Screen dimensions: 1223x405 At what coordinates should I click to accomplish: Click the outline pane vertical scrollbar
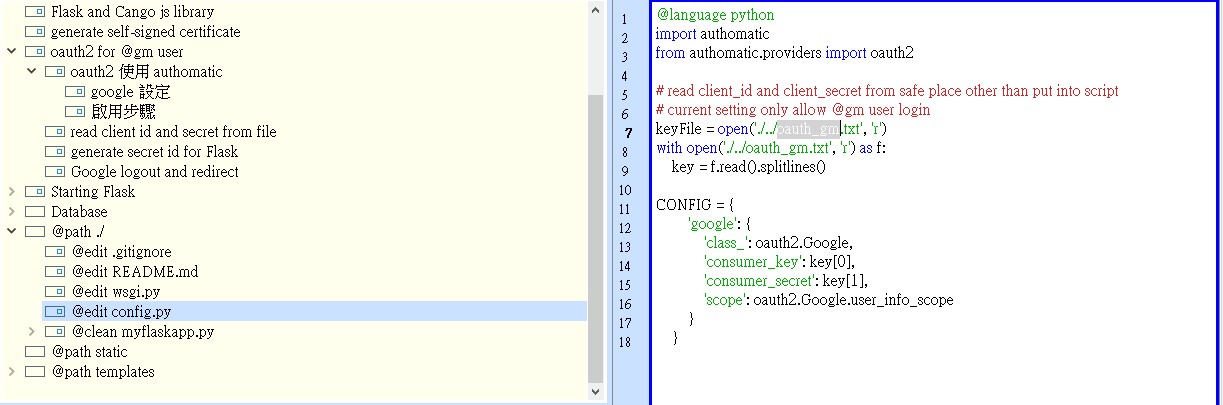point(596,240)
